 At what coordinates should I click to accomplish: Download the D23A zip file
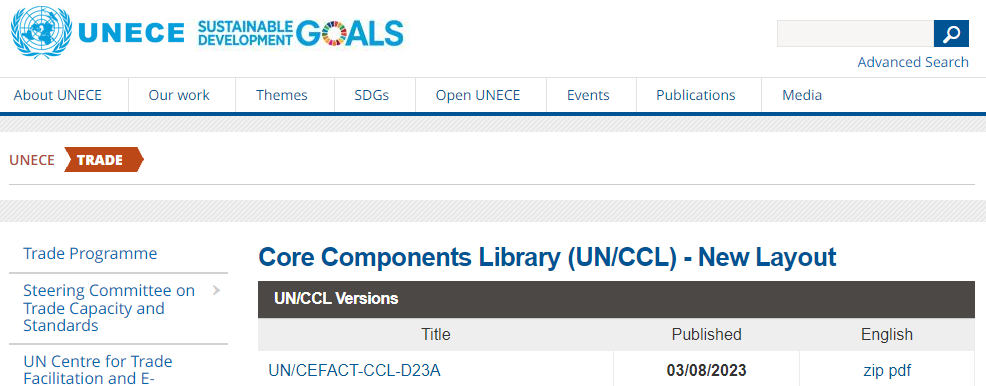[x=873, y=370]
